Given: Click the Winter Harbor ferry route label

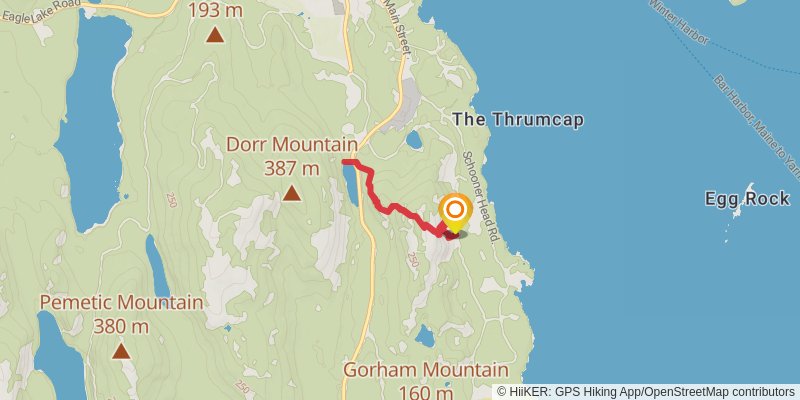Looking at the screenshot, I should pos(679,22).
